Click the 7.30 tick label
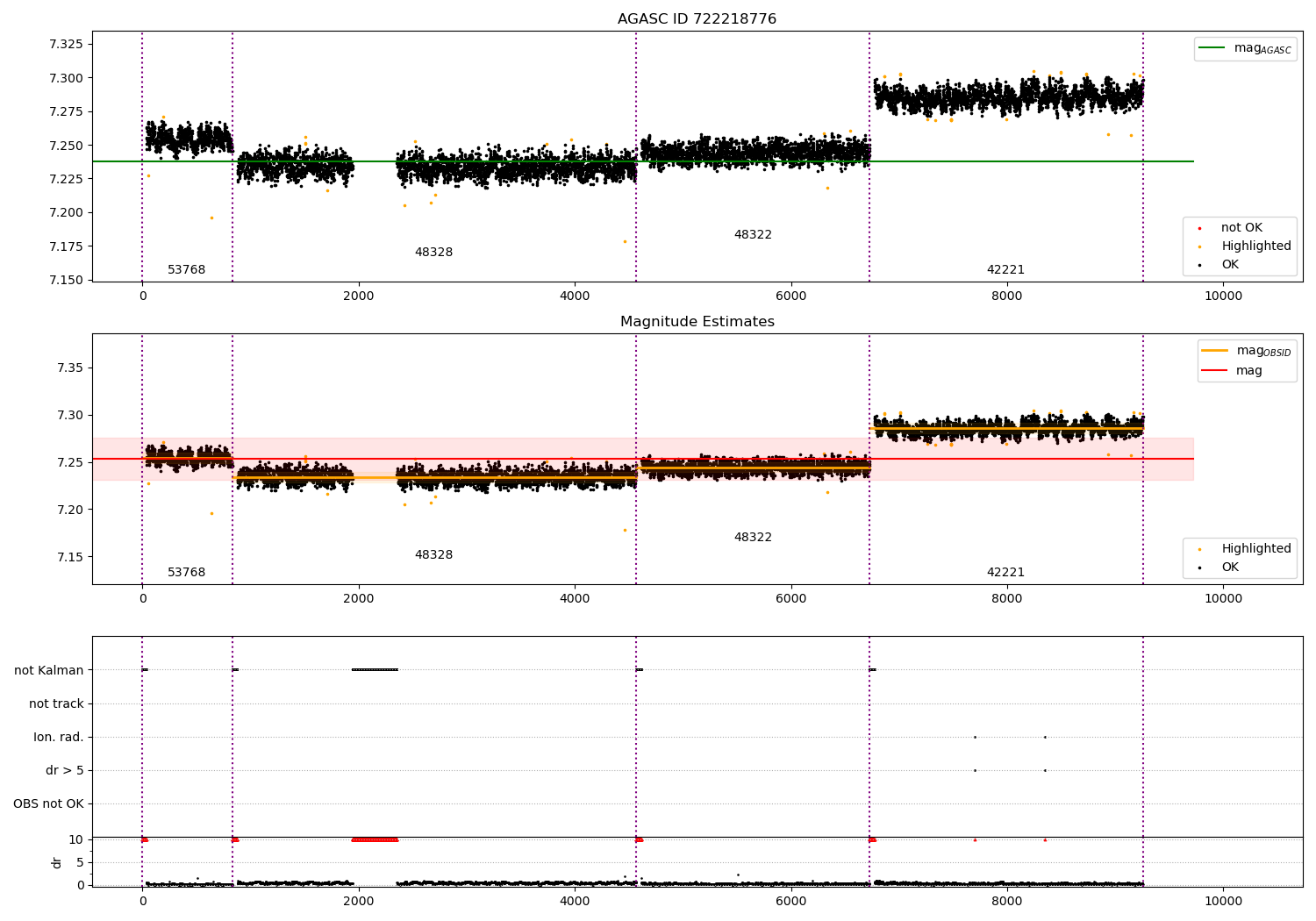This screenshot has height=921, width=1316. (x=70, y=416)
